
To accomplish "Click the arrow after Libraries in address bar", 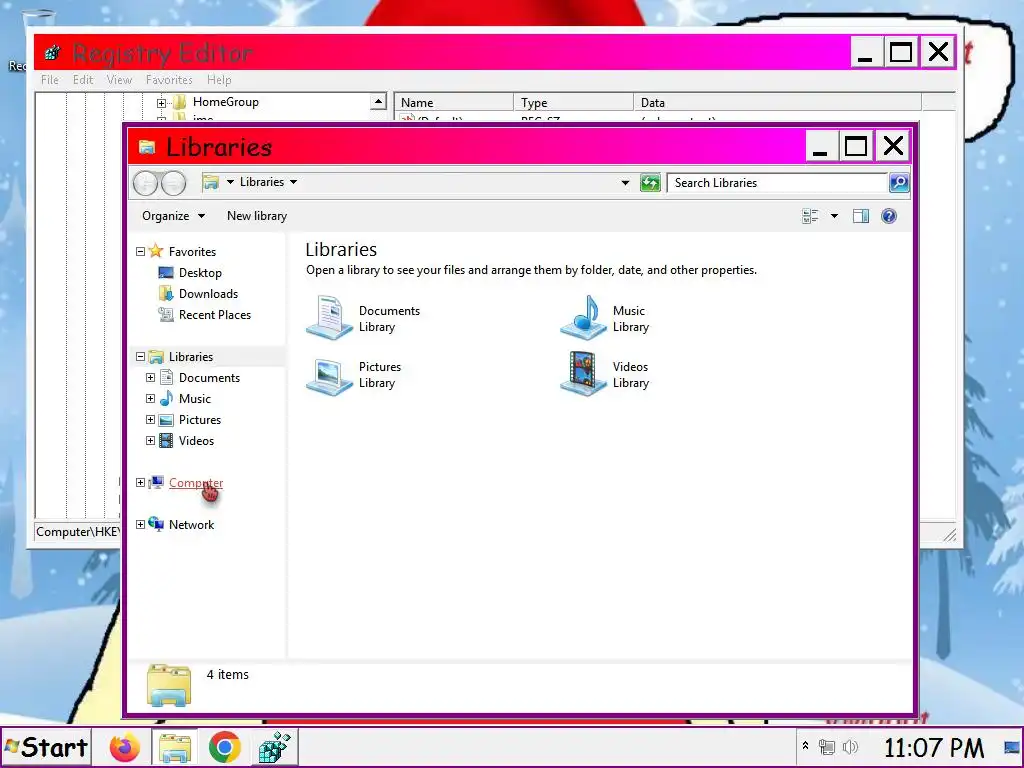I will pos(293,182).
